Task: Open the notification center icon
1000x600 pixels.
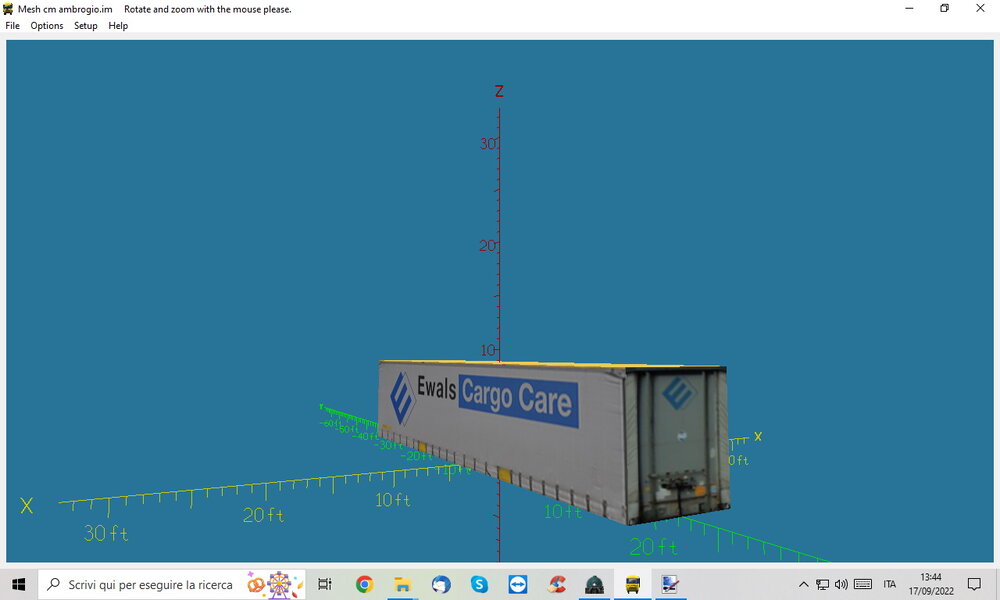Action: point(974,584)
